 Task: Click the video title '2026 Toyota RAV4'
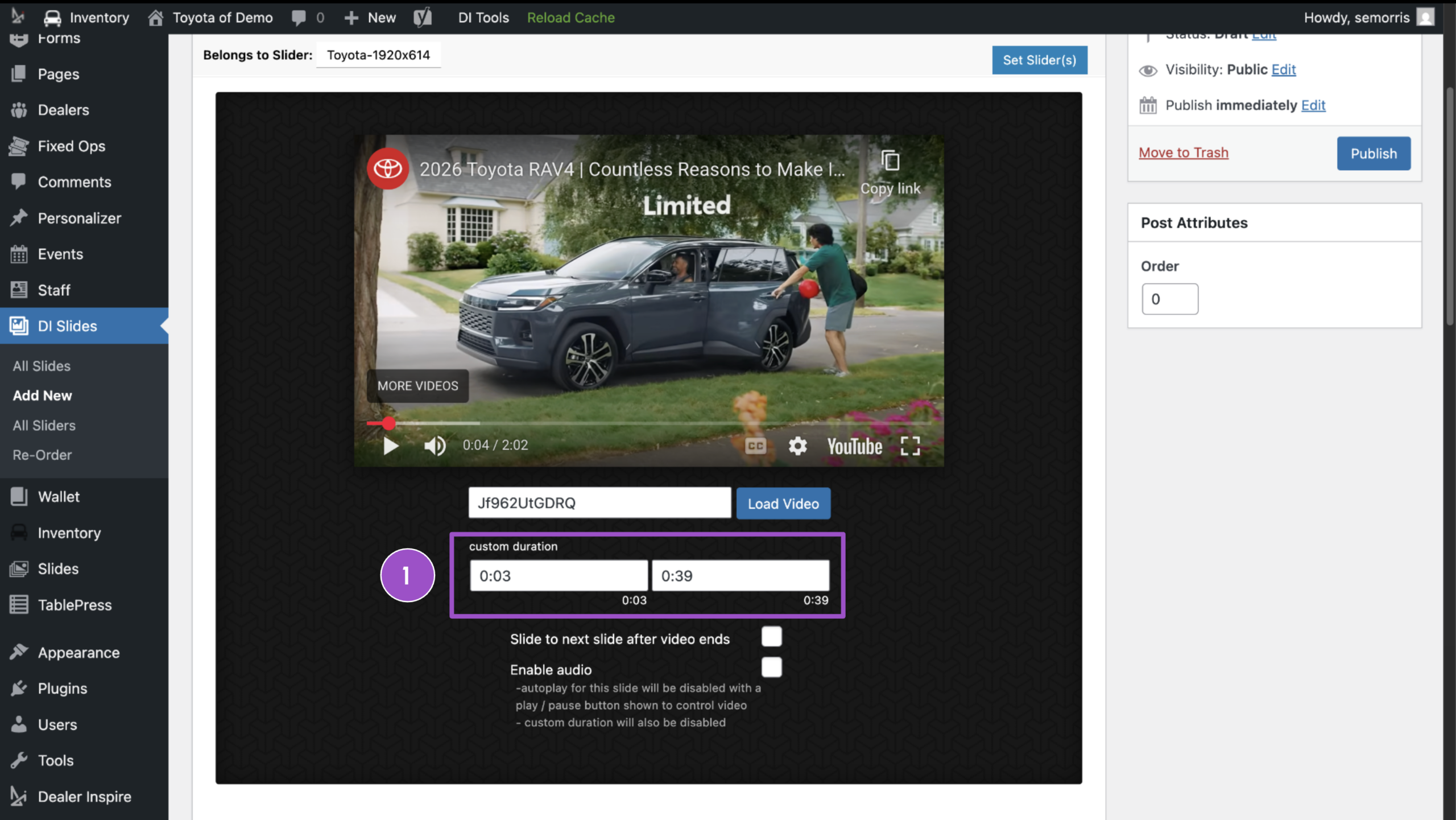click(632, 169)
